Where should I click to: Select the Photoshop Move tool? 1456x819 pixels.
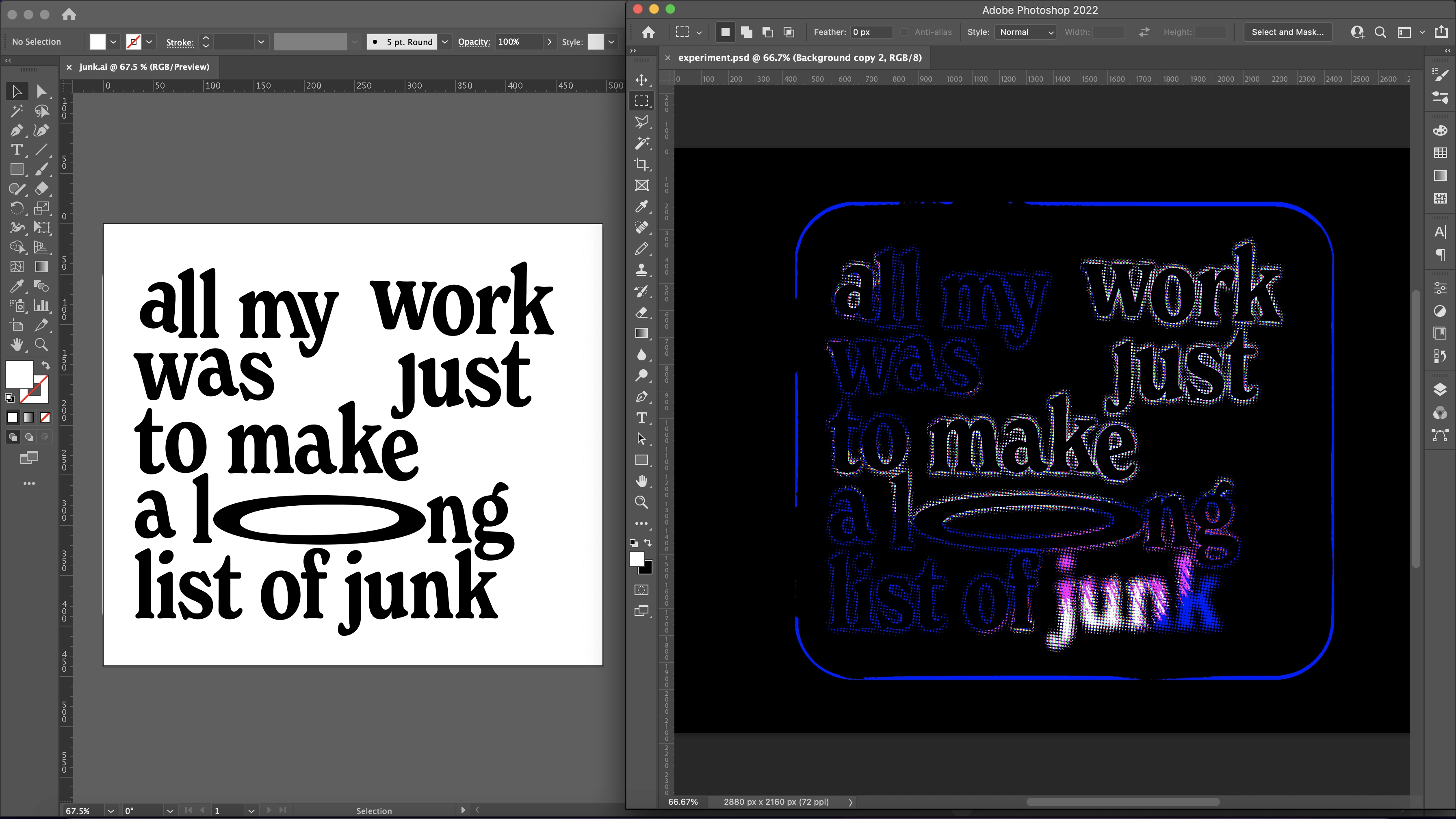pyautogui.click(x=641, y=80)
